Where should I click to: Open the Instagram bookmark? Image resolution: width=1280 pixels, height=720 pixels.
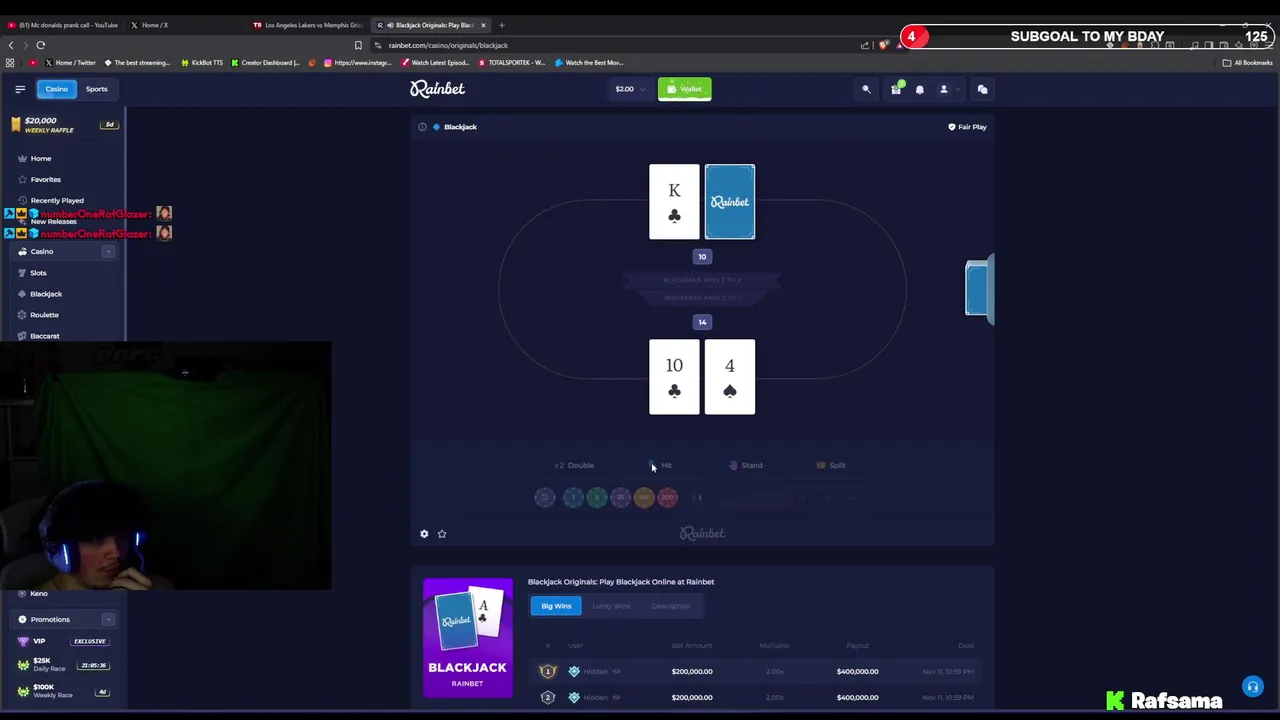tap(358, 63)
